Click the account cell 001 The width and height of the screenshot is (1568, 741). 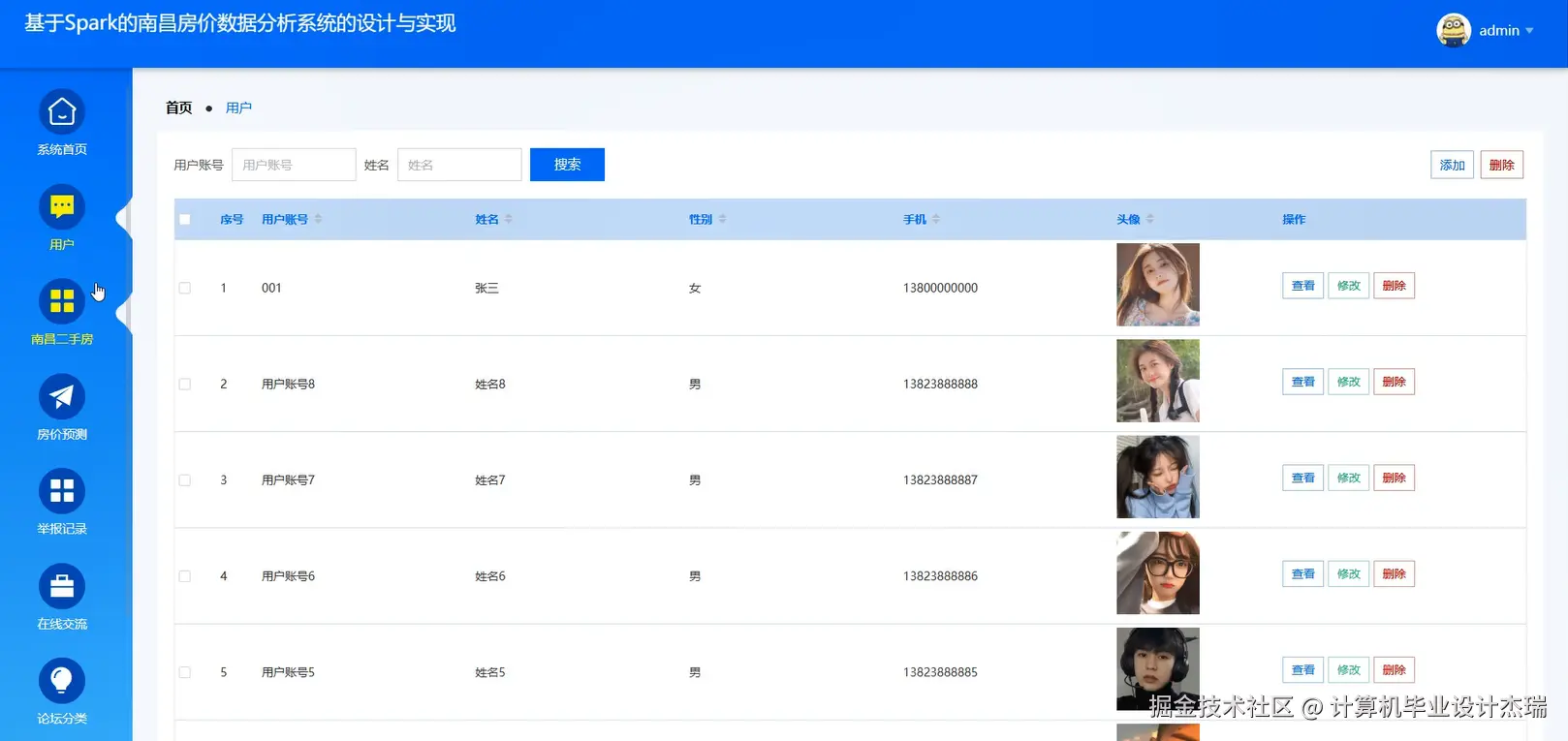271,288
